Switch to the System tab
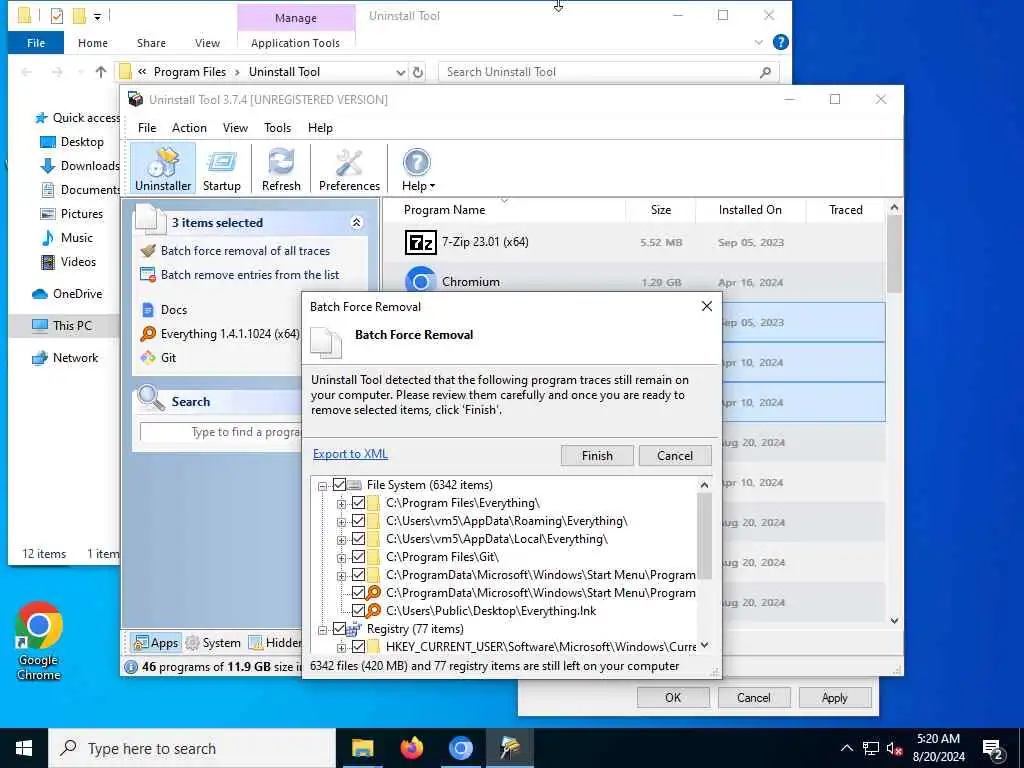This screenshot has height=768, width=1024. point(214,643)
